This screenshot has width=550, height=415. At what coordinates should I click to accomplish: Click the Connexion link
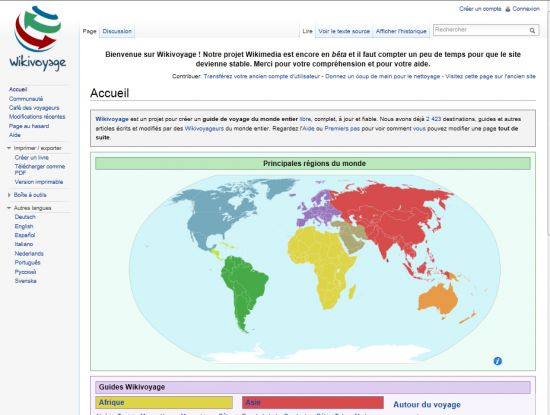point(526,9)
